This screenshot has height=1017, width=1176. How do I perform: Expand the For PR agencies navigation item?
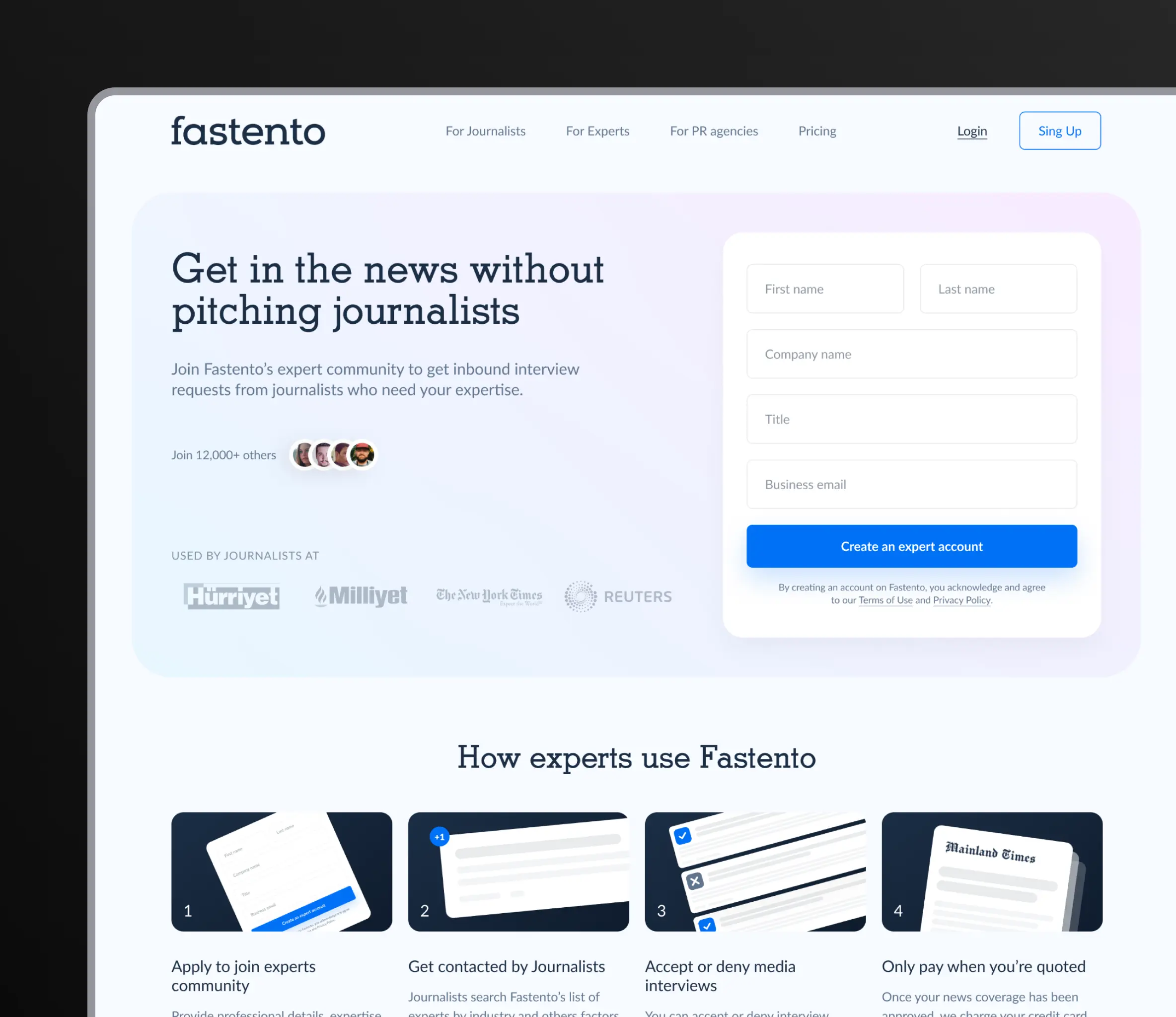713,130
